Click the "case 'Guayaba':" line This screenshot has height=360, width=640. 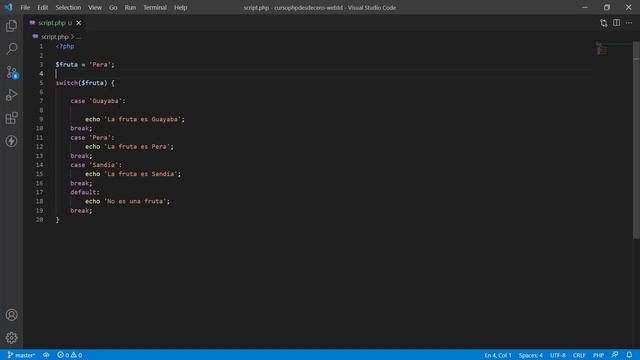coord(98,101)
